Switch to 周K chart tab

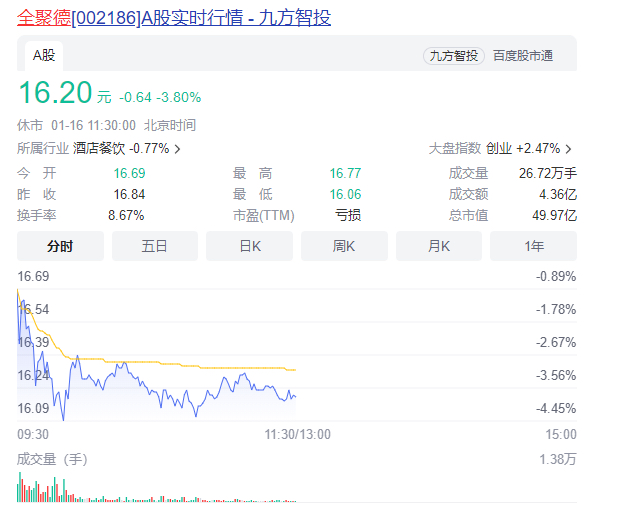tap(344, 246)
